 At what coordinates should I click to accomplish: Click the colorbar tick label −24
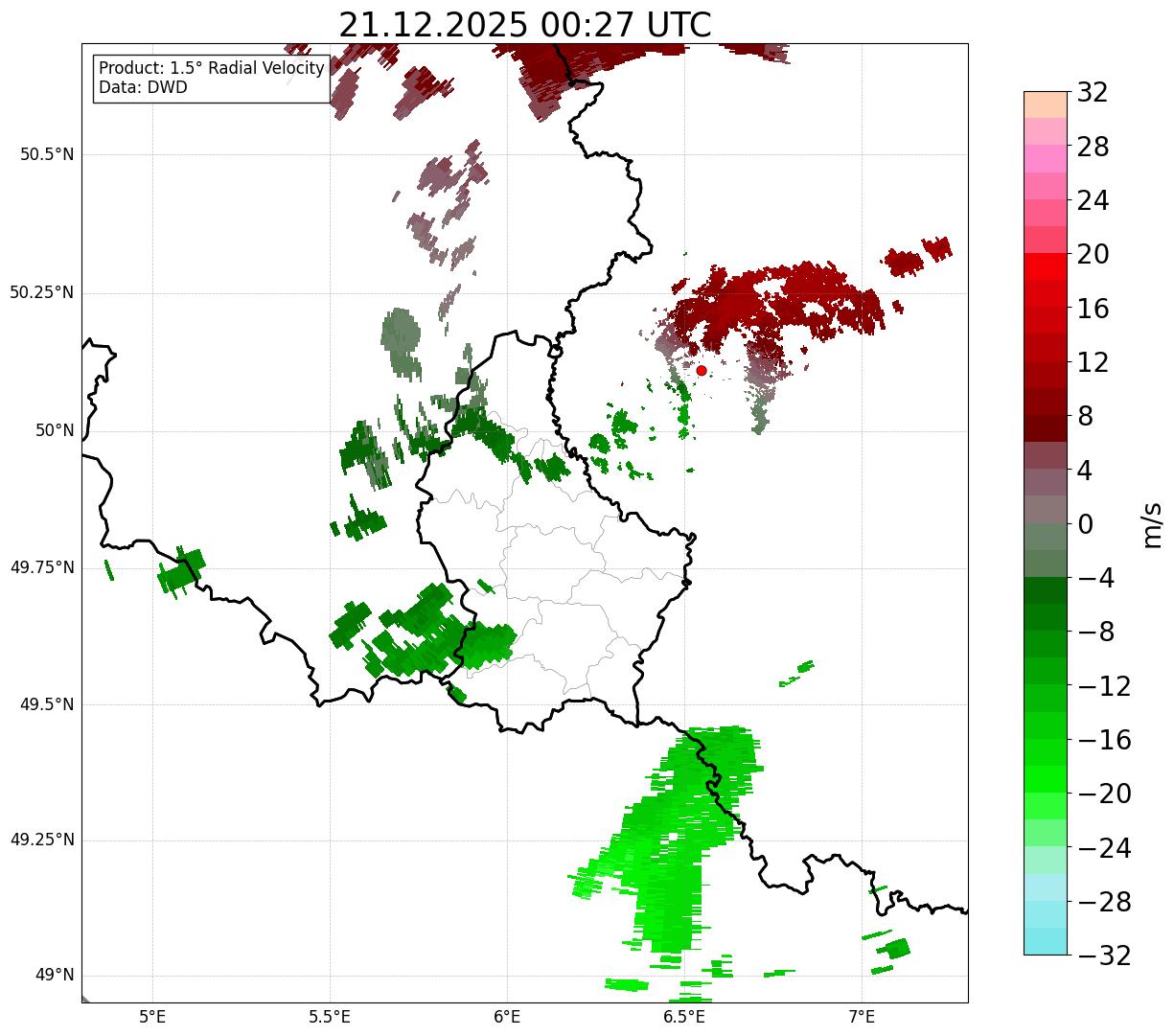pyautogui.click(x=1104, y=848)
